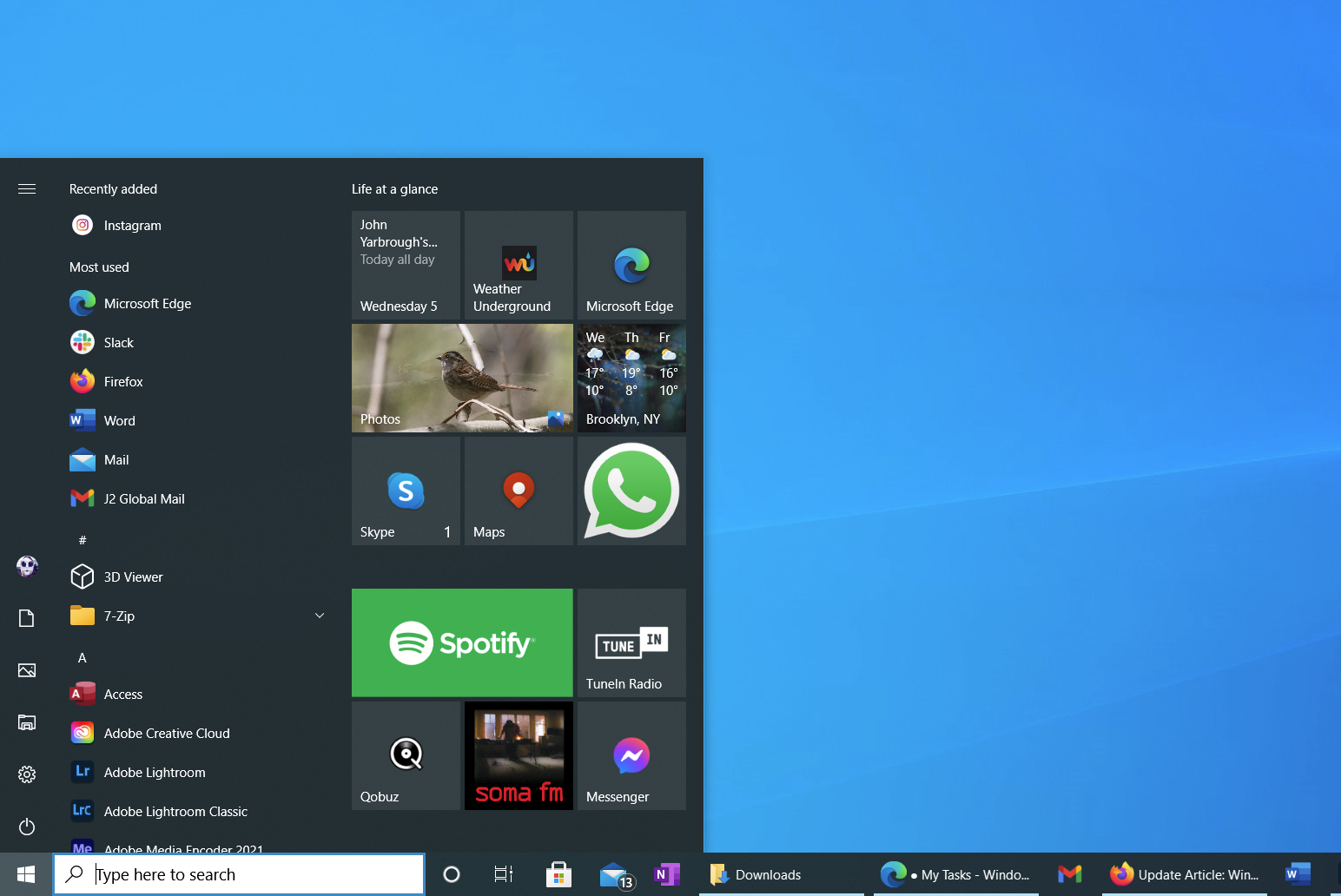
Task: Launch Adobe Creative Cloud
Action: point(198,734)
